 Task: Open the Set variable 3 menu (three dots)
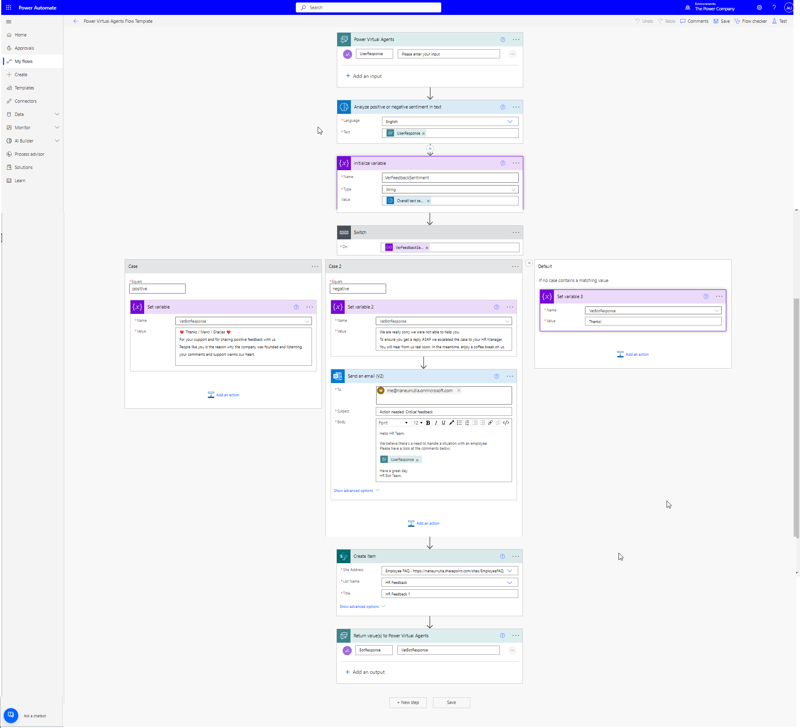[719, 296]
